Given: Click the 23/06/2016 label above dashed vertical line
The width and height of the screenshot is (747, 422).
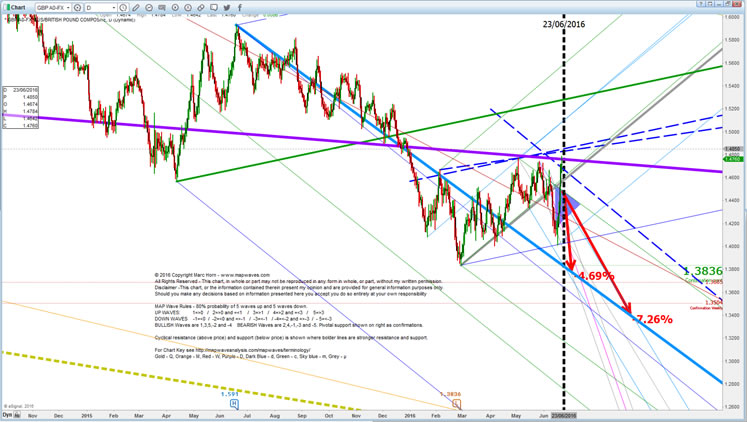Looking at the screenshot, I should click(564, 24).
